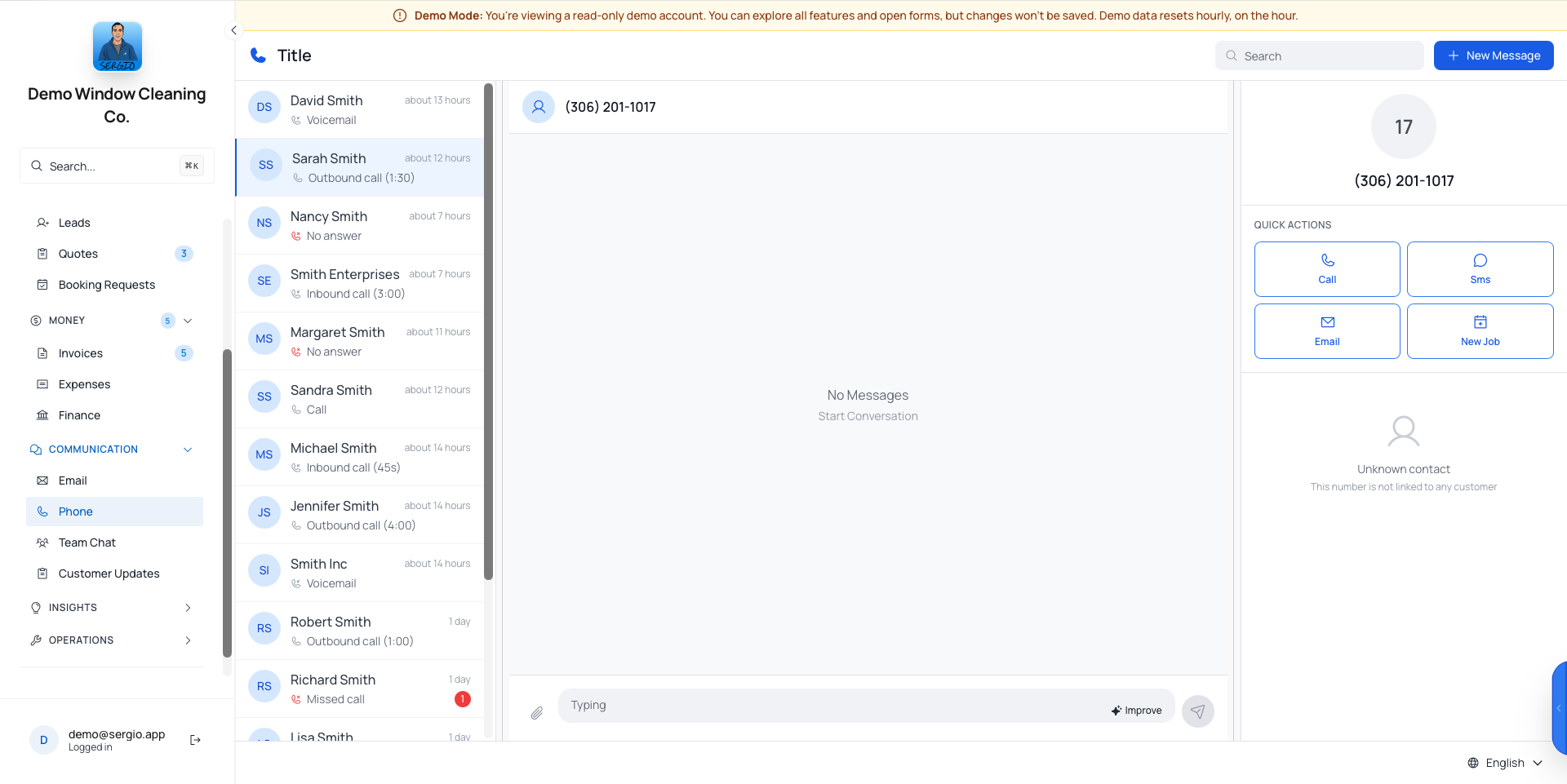Image resolution: width=1567 pixels, height=784 pixels.
Task: Click the Start Conversation text
Action: click(x=868, y=416)
